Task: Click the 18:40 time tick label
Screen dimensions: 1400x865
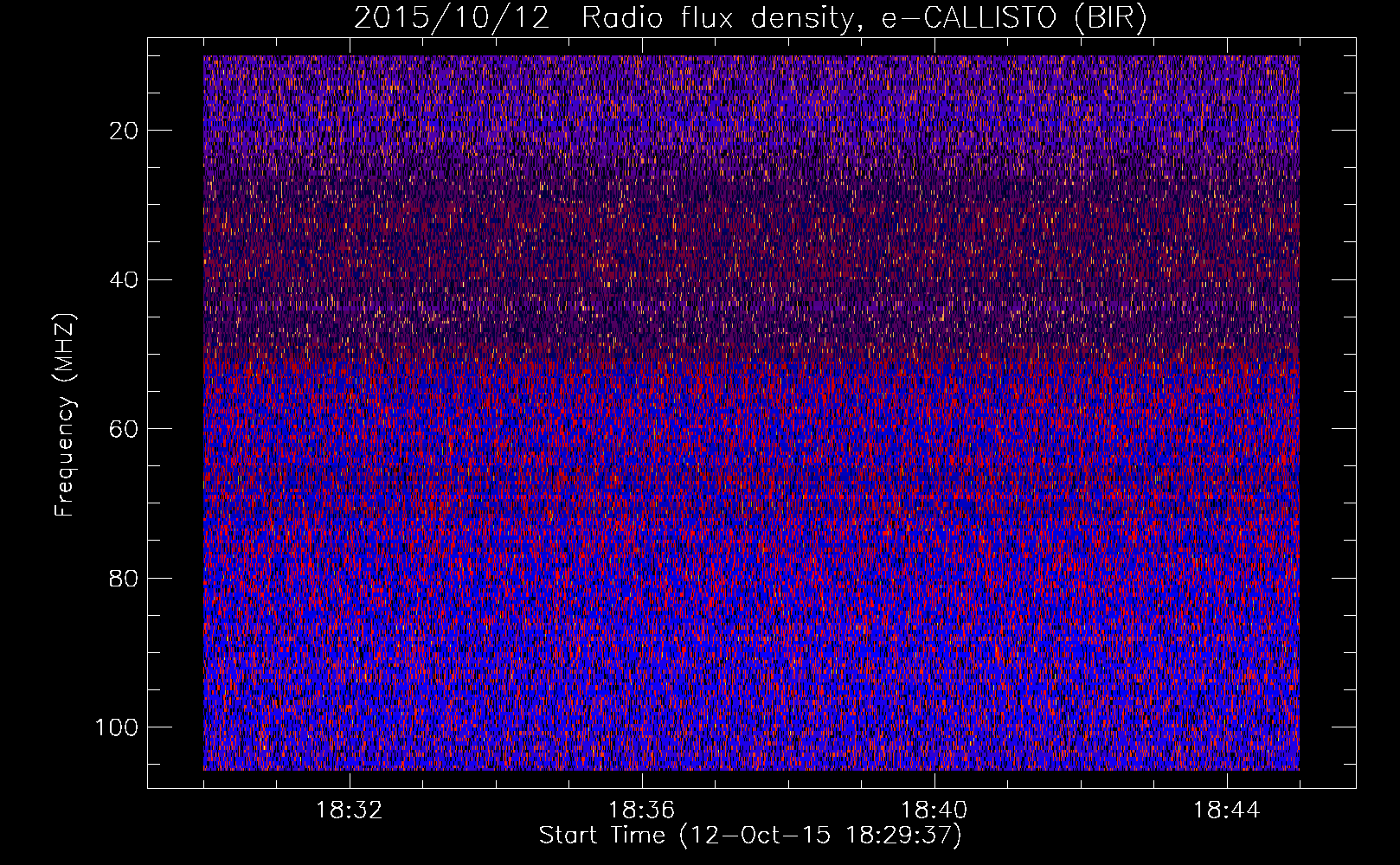Action: (x=934, y=810)
